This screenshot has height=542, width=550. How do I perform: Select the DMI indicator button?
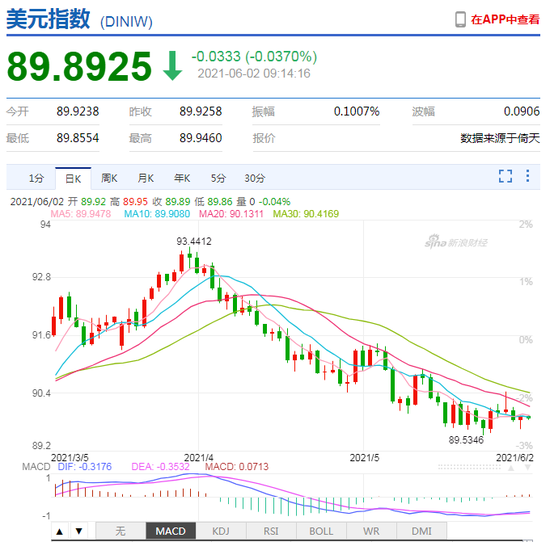pyautogui.click(x=422, y=531)
